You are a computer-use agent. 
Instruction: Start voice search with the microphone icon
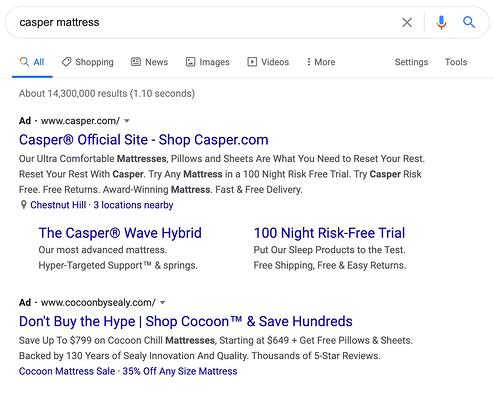(441, 23)
